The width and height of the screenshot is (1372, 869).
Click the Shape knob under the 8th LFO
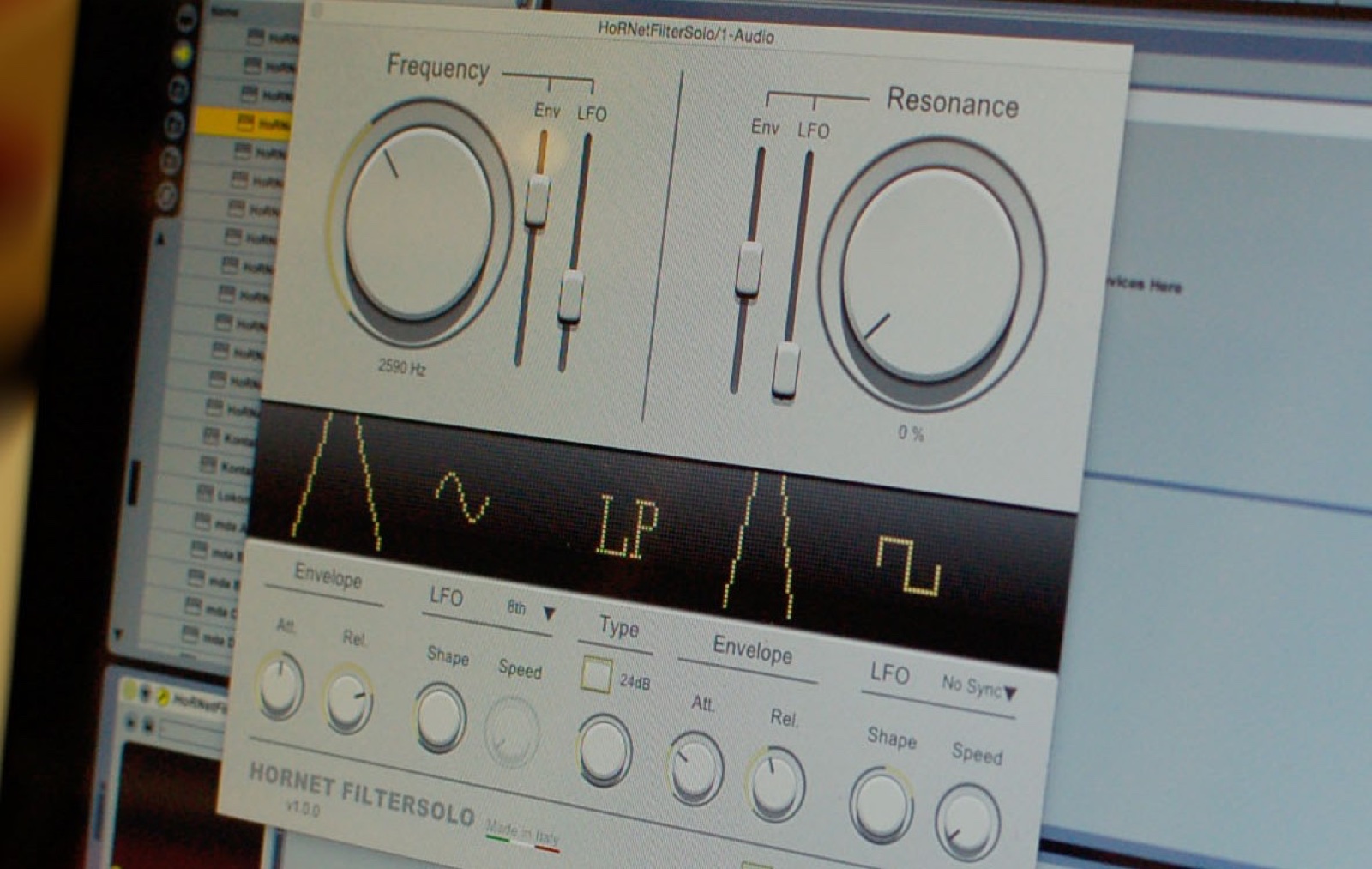pos(441,717)
